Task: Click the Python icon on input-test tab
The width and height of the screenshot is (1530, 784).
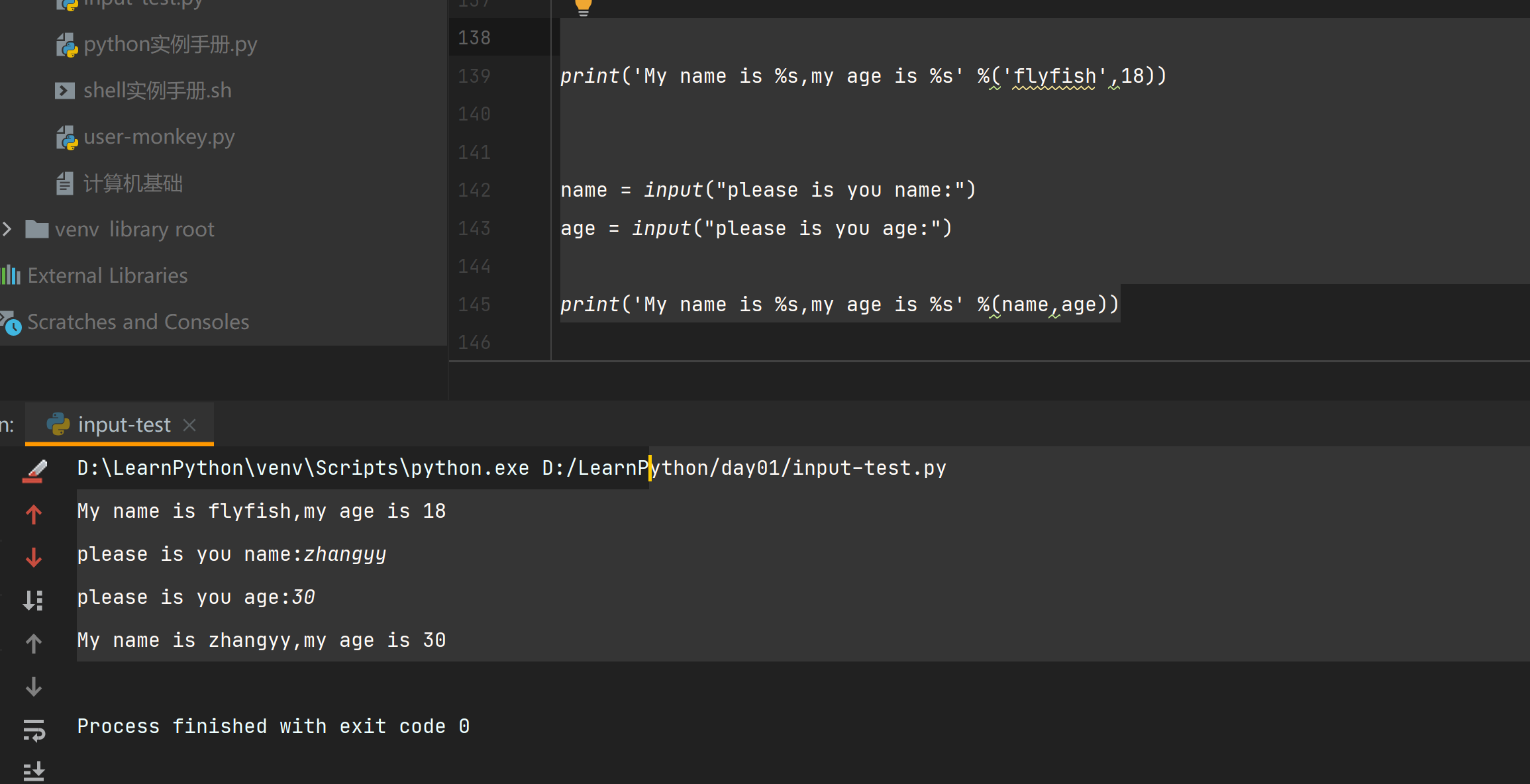Action: pos(58,424)
